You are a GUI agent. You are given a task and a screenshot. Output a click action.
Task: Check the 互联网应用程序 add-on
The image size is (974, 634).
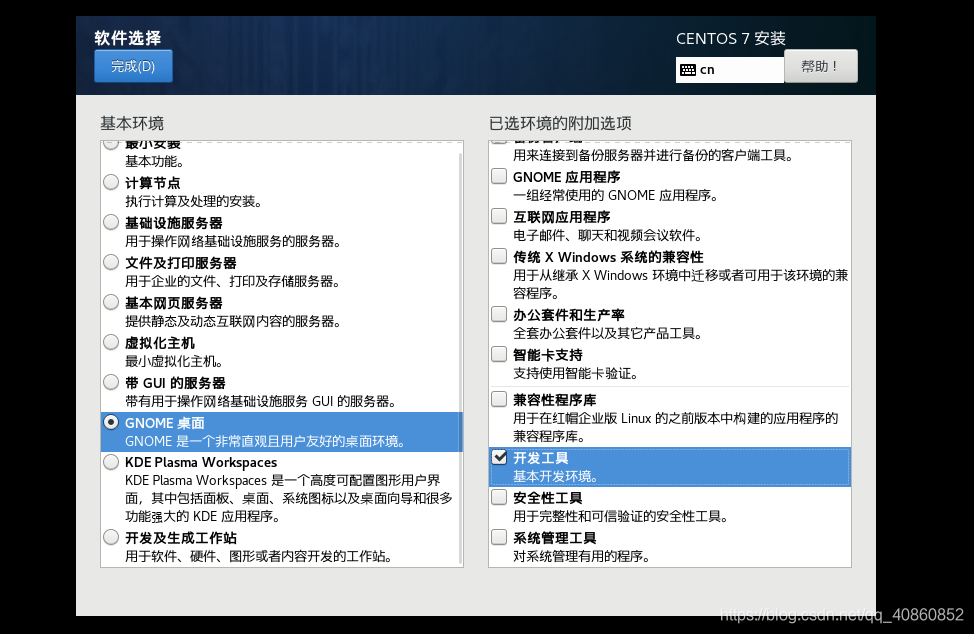pos(499,216)
